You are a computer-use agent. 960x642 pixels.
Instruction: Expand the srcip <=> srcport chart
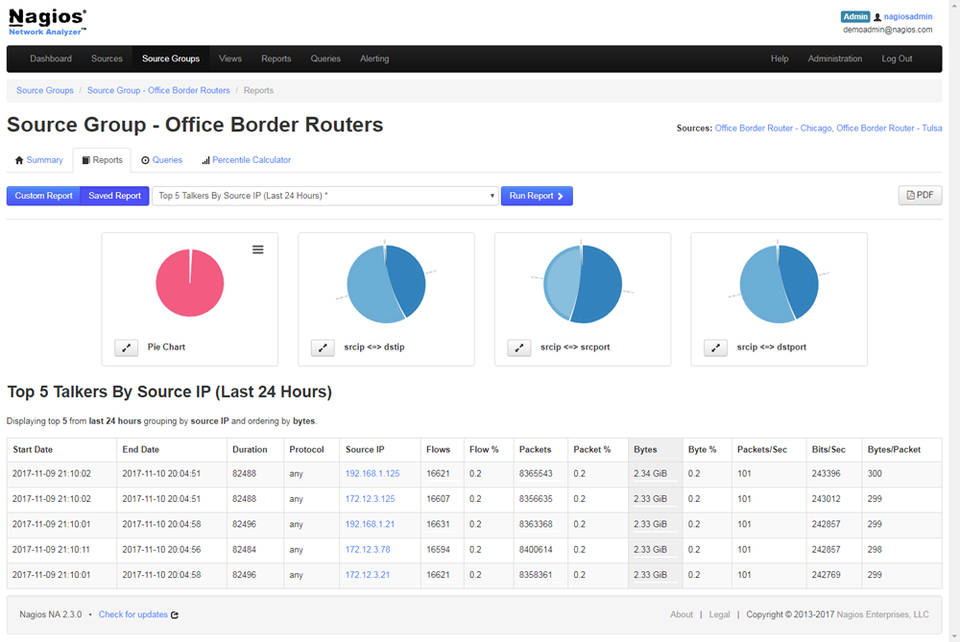coord(518,347)
